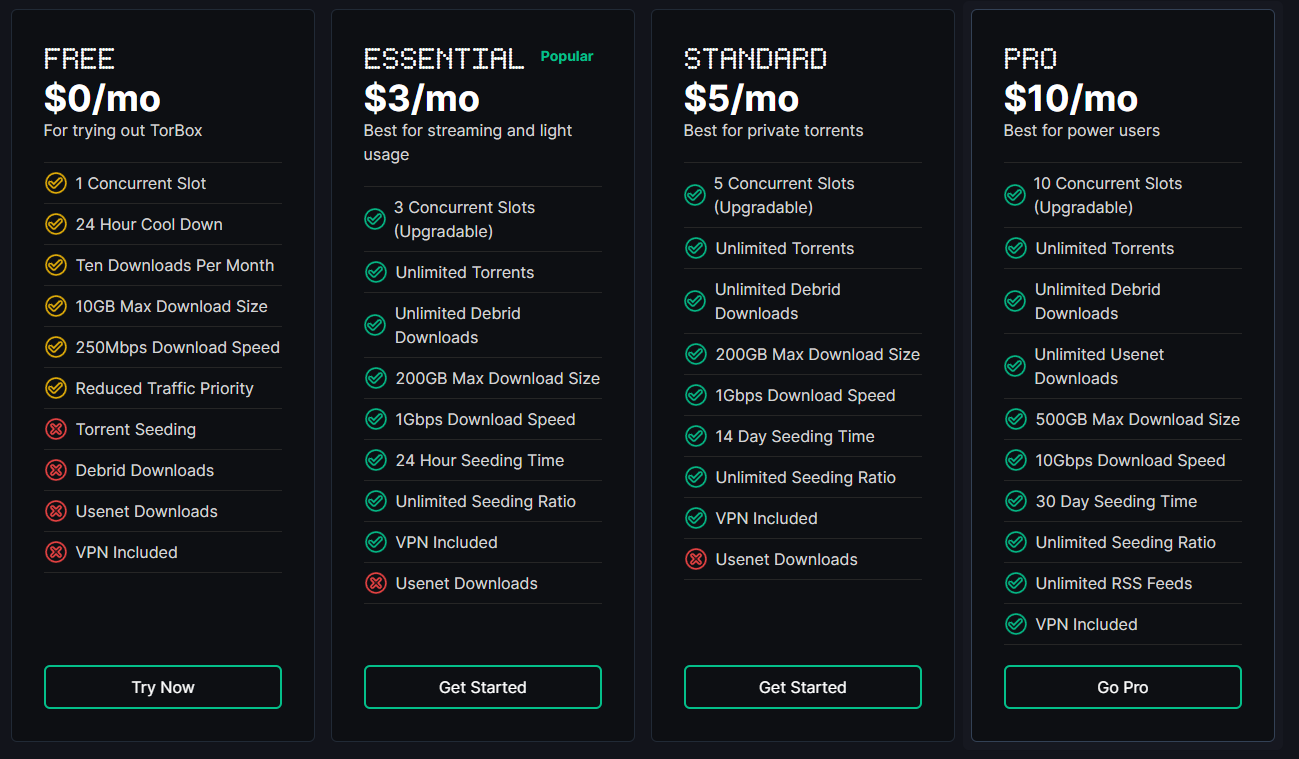Click the Go Pro button
The height and width of the screenshot is (759, 1299).
tap(1122, 687)
